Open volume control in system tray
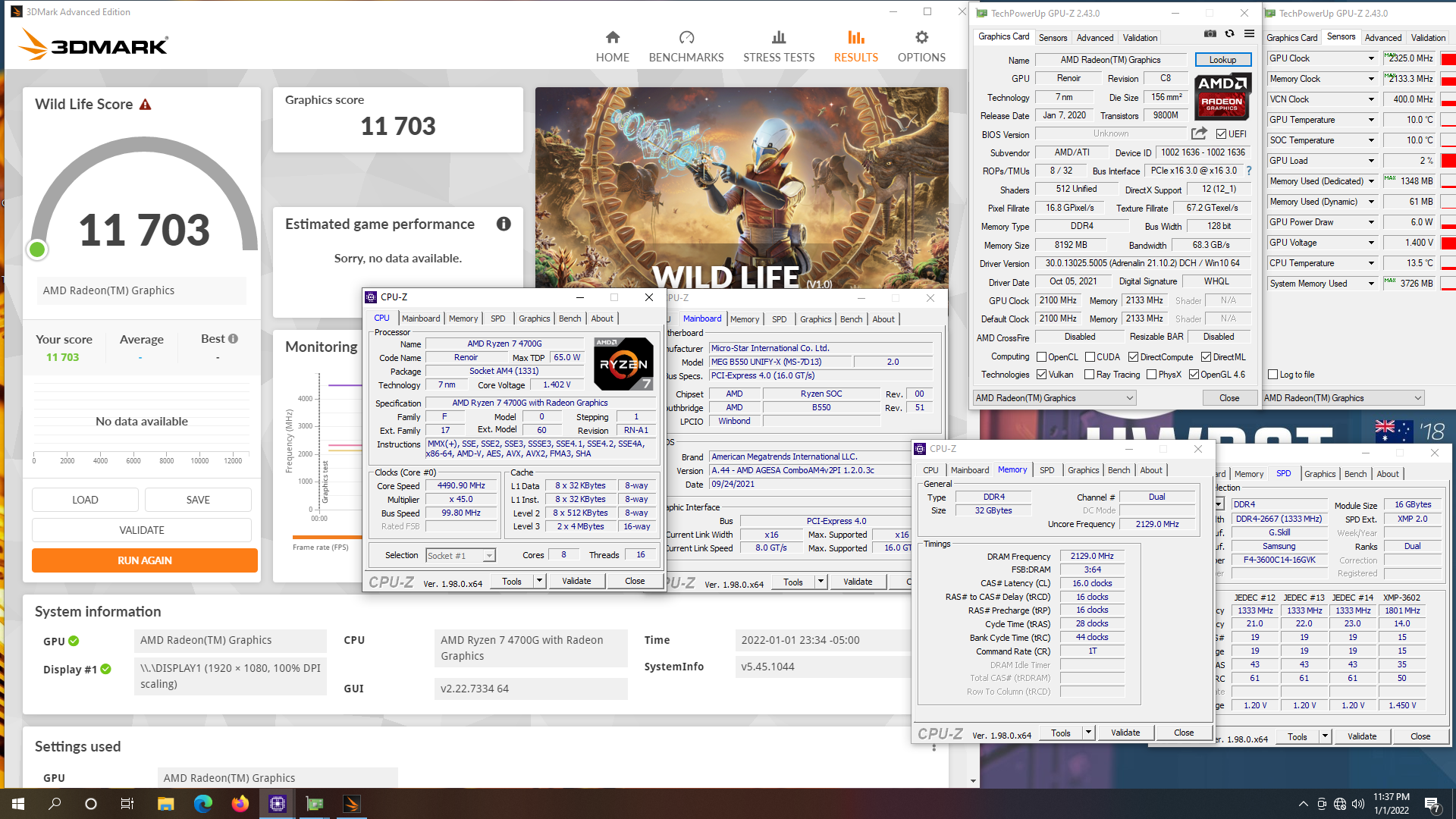The width and height of the screenshot is (1456, 819). pyautogui.click(x=1357, y=804)
